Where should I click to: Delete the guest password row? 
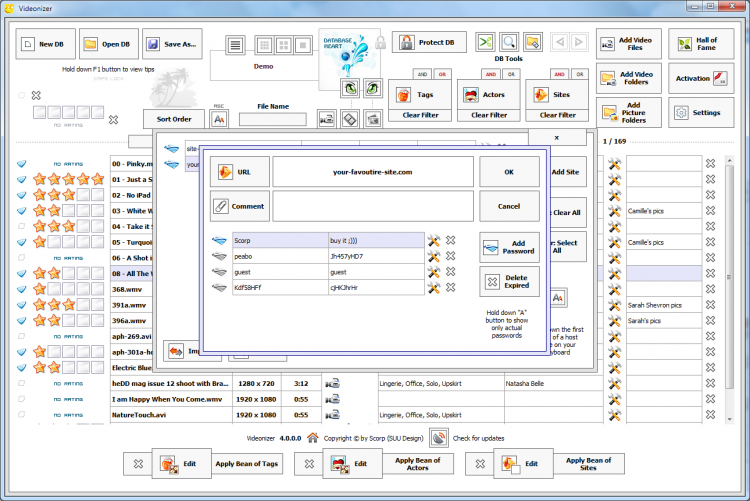450,272
